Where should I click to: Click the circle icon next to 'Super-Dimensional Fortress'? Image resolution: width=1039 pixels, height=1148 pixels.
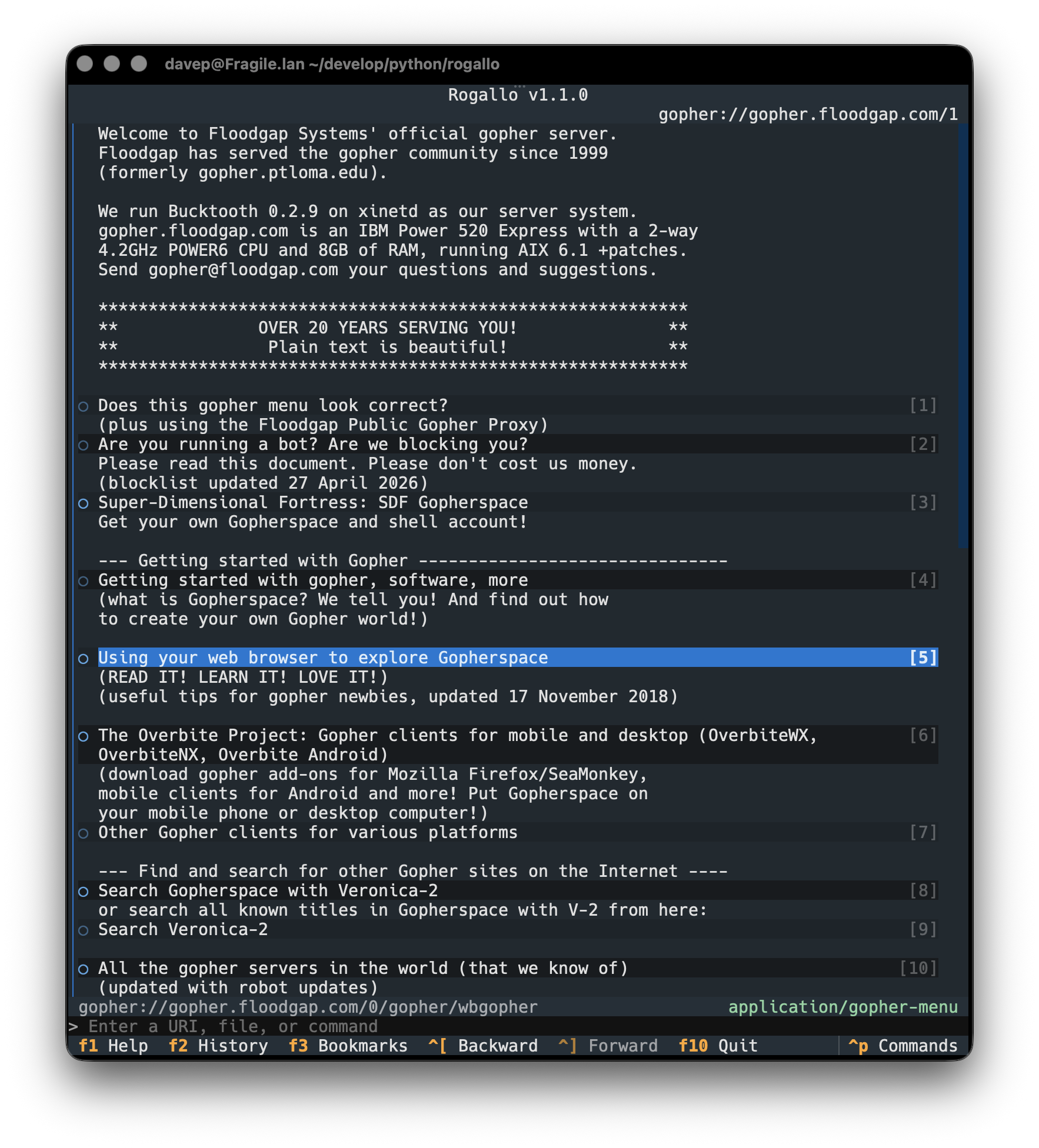(84, 503)
